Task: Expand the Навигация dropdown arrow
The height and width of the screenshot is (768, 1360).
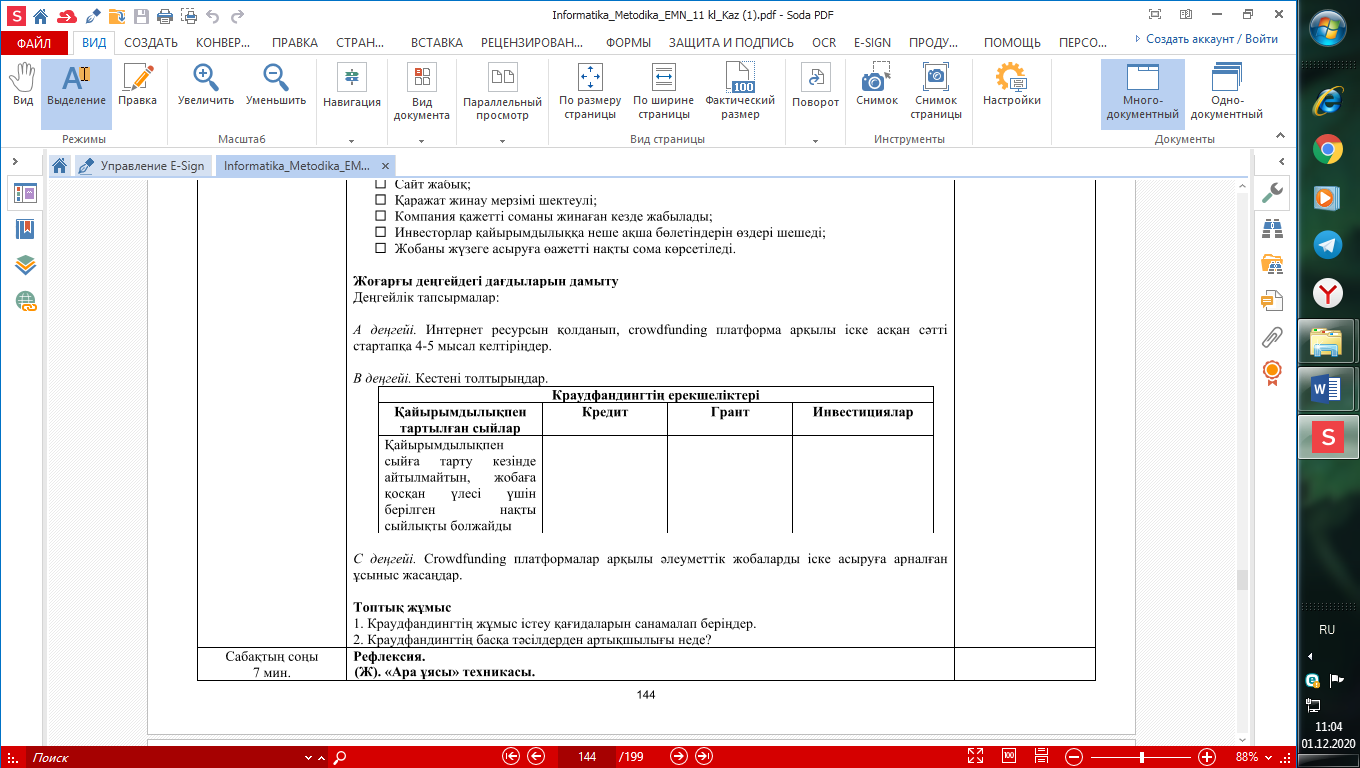Action: 352,141
